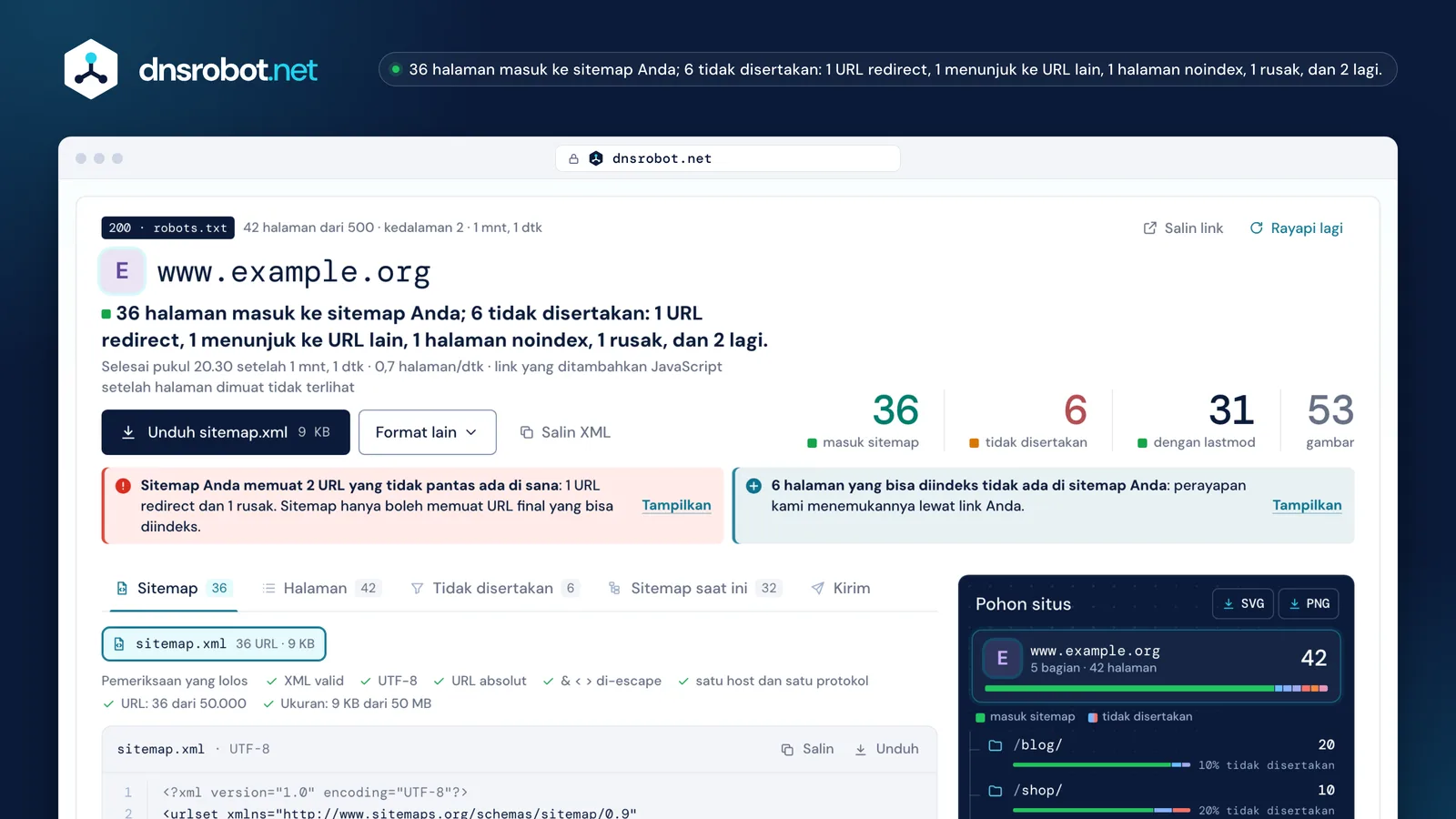Image resolution: width=1456 pixels, height=819 pixels.
Task: Click the copy icon next to Salin XML
Action: pyautogui.click(x=527, y=432)
